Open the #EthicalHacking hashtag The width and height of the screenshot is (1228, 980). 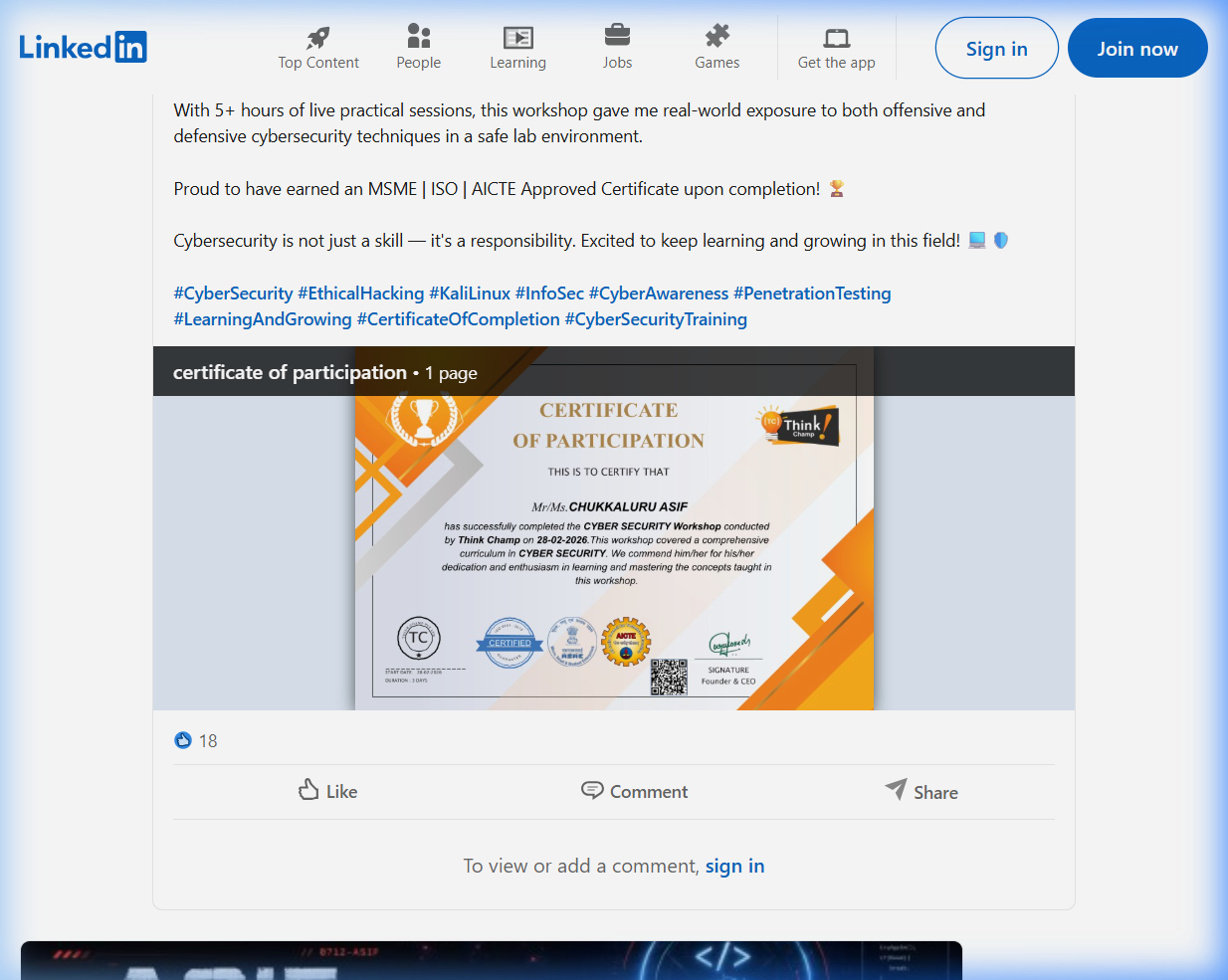coord(361,294)
